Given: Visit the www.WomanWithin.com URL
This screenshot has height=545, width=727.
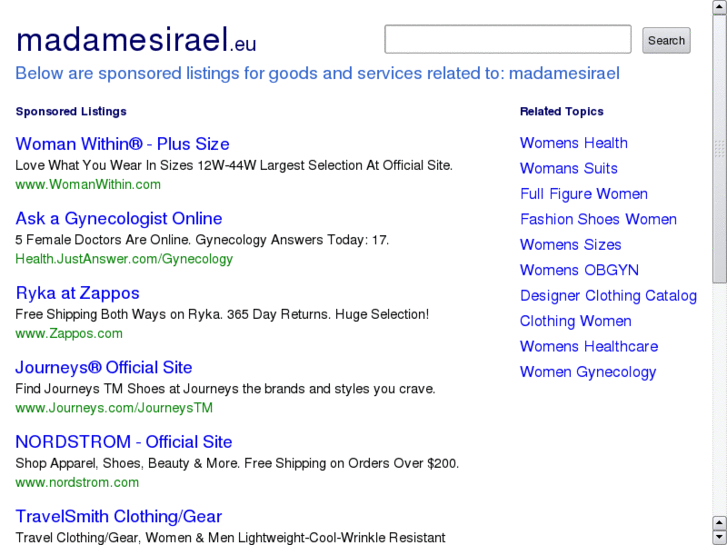Looking at the screenshot, I should [88, 185].
